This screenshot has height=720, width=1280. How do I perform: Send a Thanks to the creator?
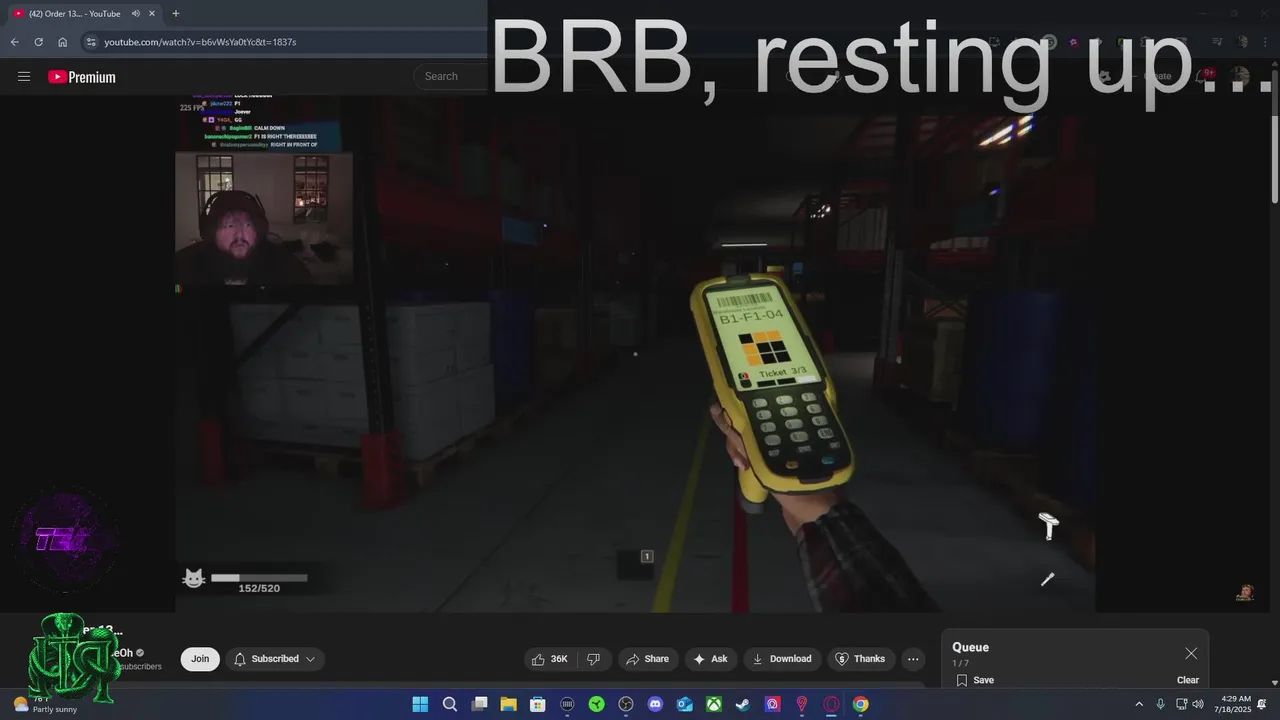coord(860,659)
